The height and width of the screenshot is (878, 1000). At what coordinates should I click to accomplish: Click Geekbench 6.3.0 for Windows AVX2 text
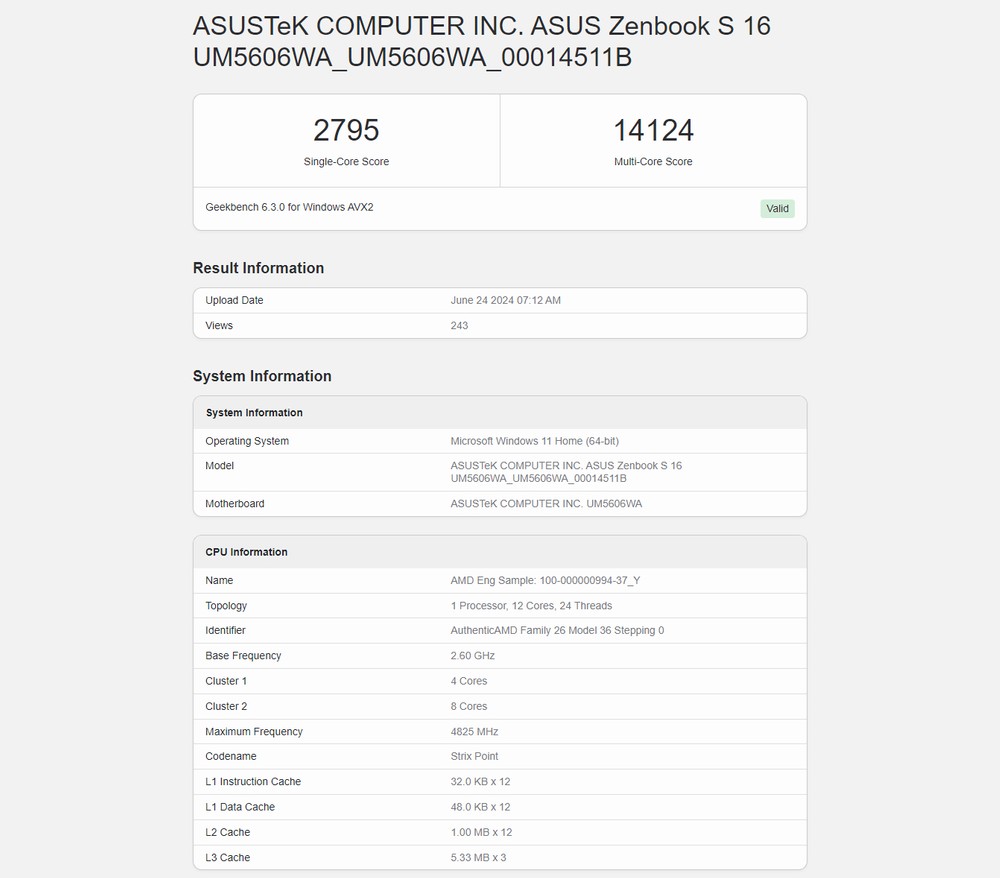point(289,207)
